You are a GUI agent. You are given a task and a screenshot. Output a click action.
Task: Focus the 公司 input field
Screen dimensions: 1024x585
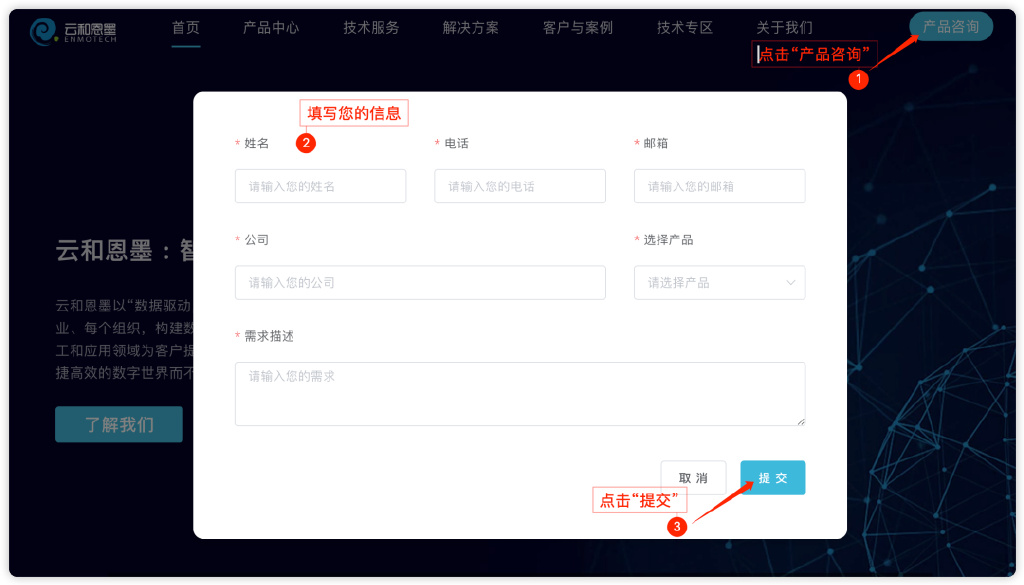pyautogui.click(x=420, y=283)
